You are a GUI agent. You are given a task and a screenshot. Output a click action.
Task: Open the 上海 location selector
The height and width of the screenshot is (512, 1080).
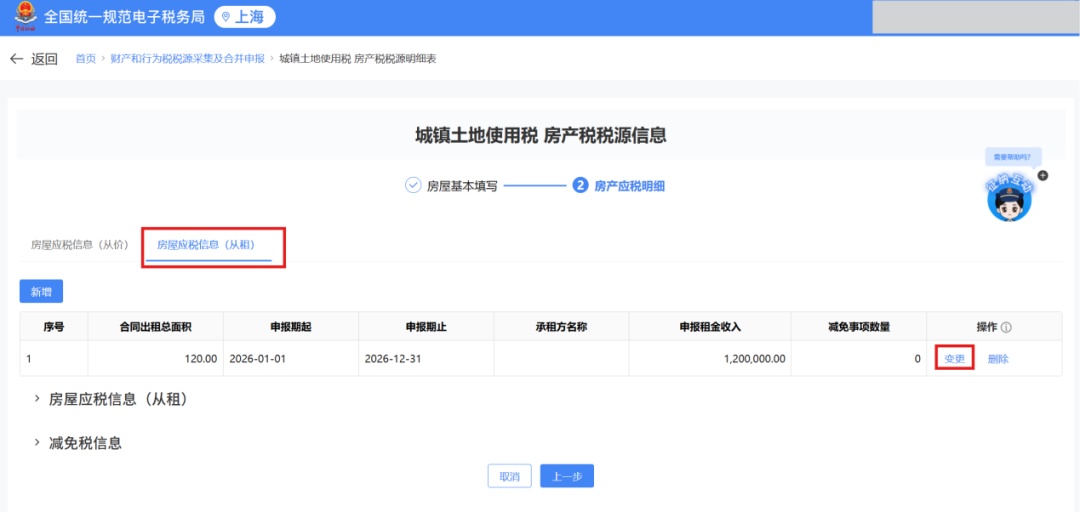[244, 17]
